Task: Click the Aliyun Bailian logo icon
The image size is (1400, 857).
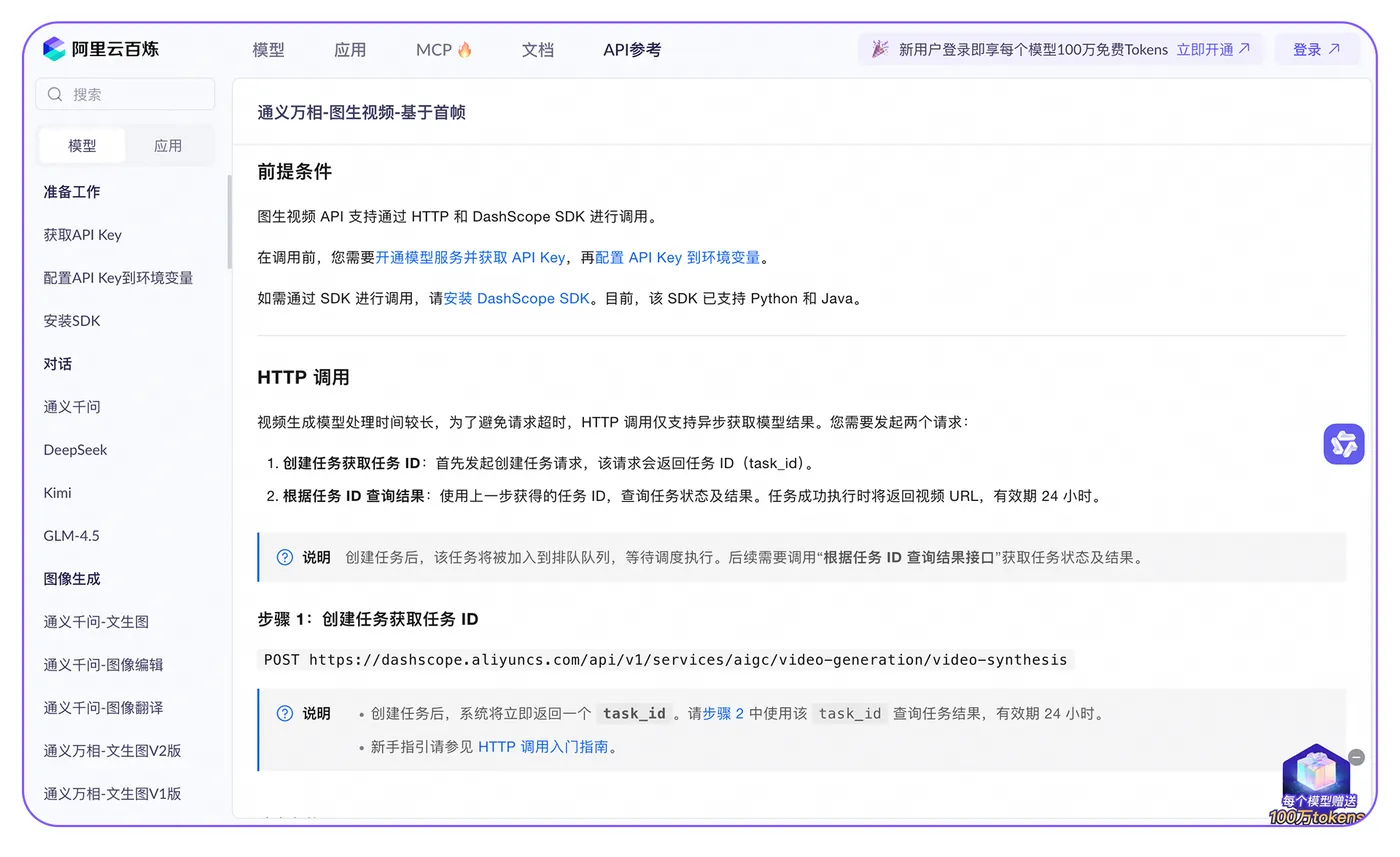Action: [54, 49]
